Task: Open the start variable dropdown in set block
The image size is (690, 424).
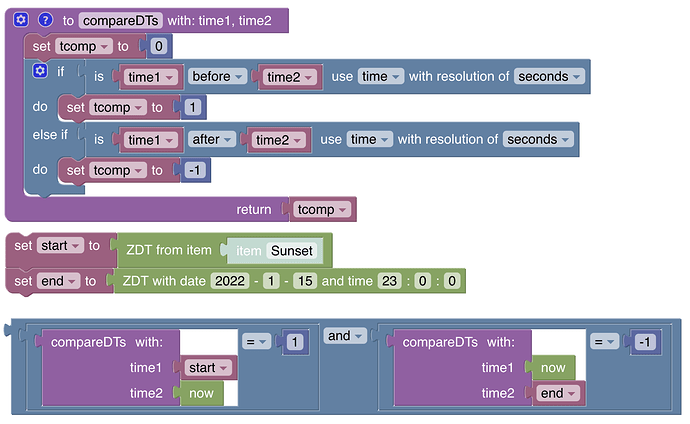Action: click(61, 246)
